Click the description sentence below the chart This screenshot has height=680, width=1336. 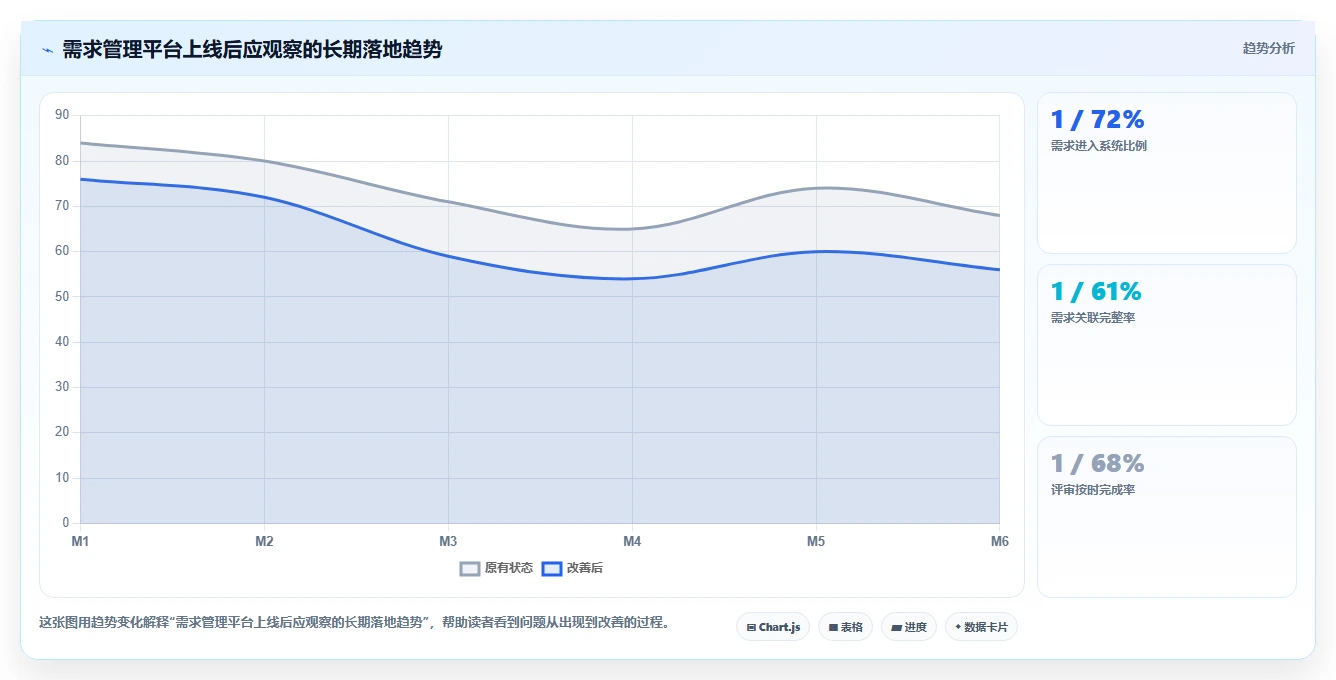354,622
